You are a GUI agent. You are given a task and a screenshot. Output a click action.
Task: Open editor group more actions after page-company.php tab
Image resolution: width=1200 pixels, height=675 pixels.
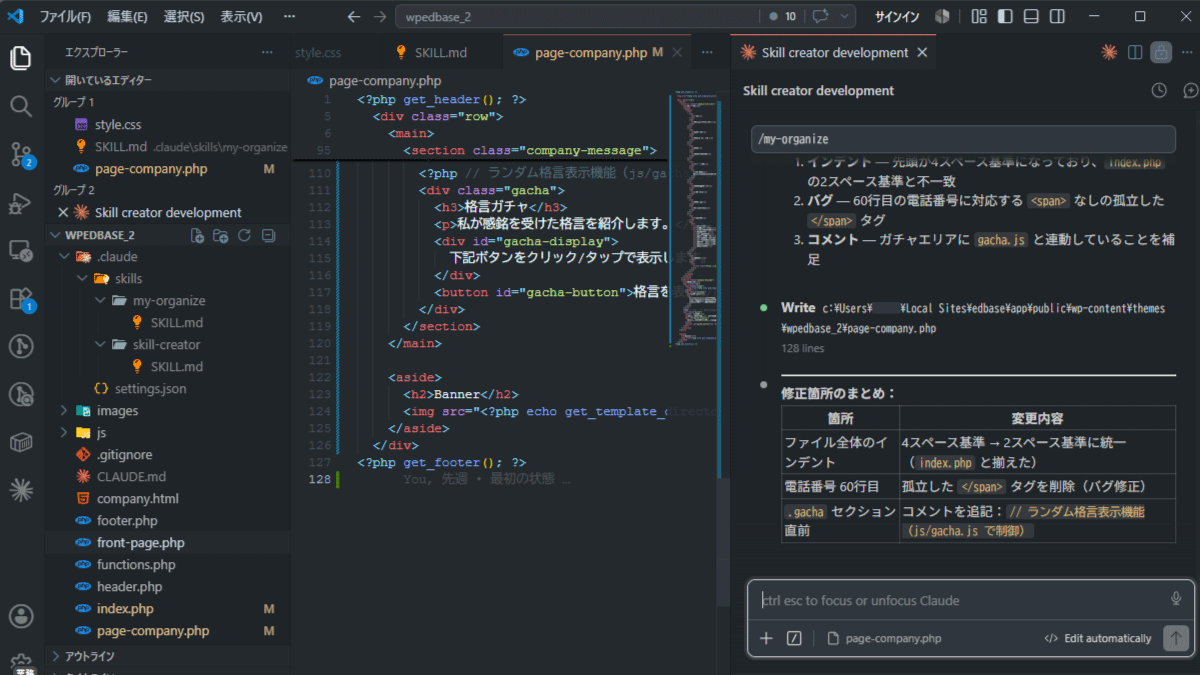(x=708, y=53)
